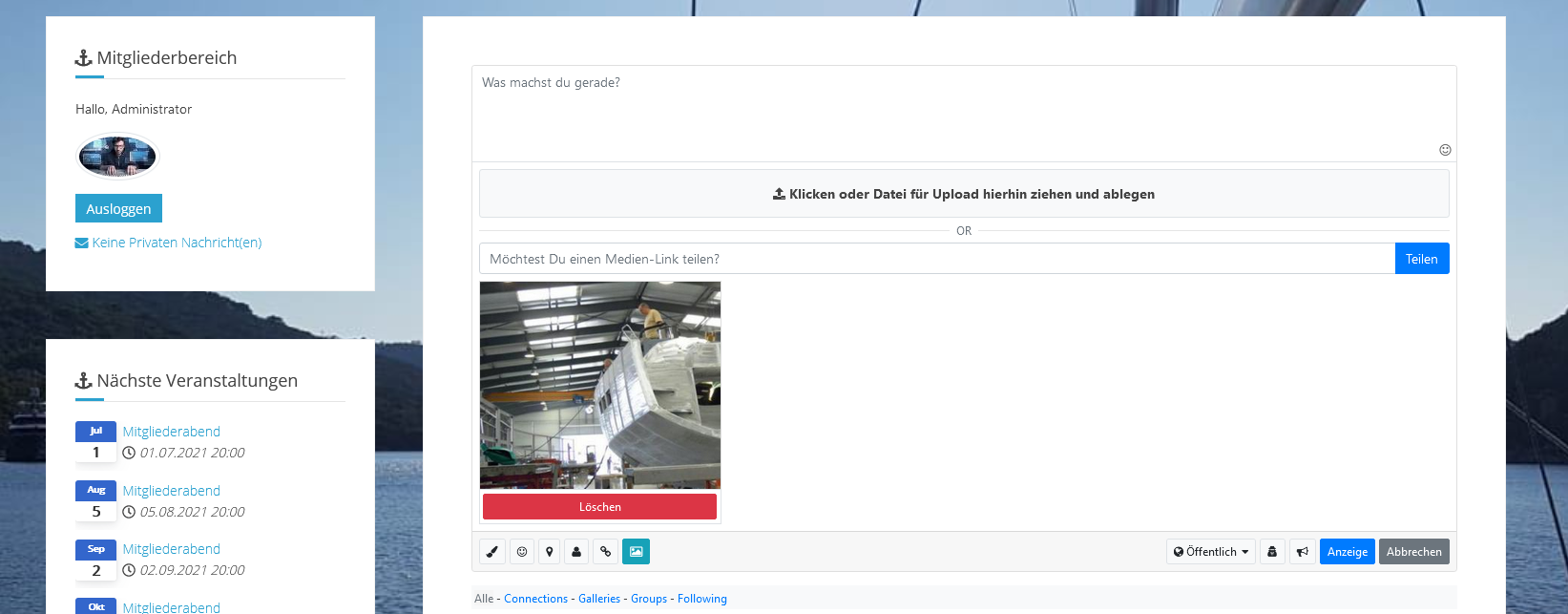The image size is (1568, 614).
Task: Switch to the Galleries activity filter
Action: [599, 599]
